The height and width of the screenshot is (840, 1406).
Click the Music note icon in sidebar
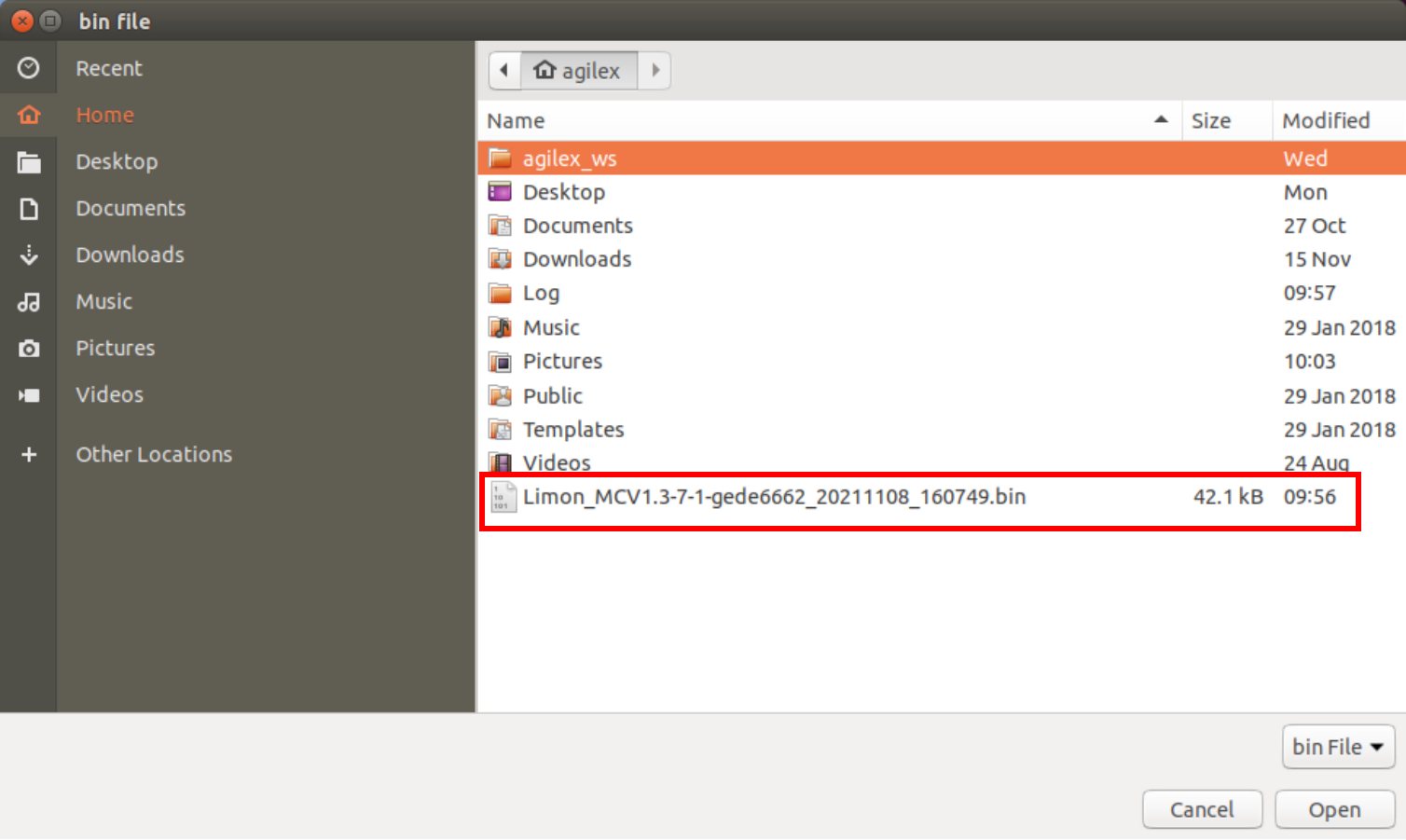coord(29,301)
